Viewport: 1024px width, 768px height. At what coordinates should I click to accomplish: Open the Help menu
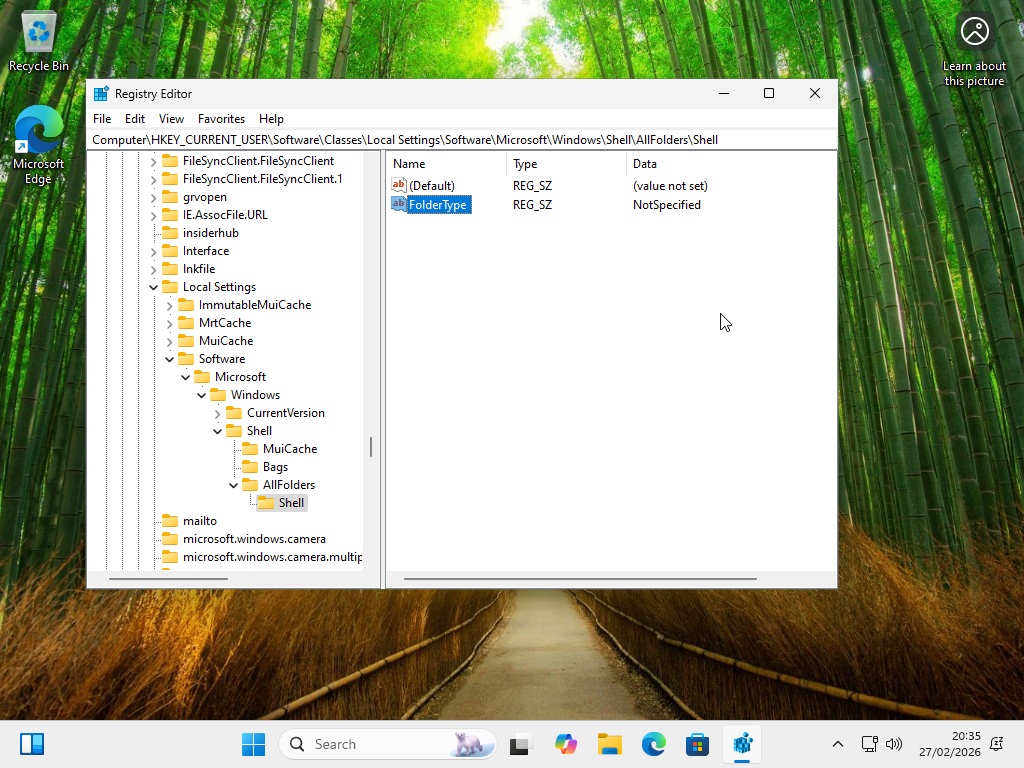click(271, 119)
